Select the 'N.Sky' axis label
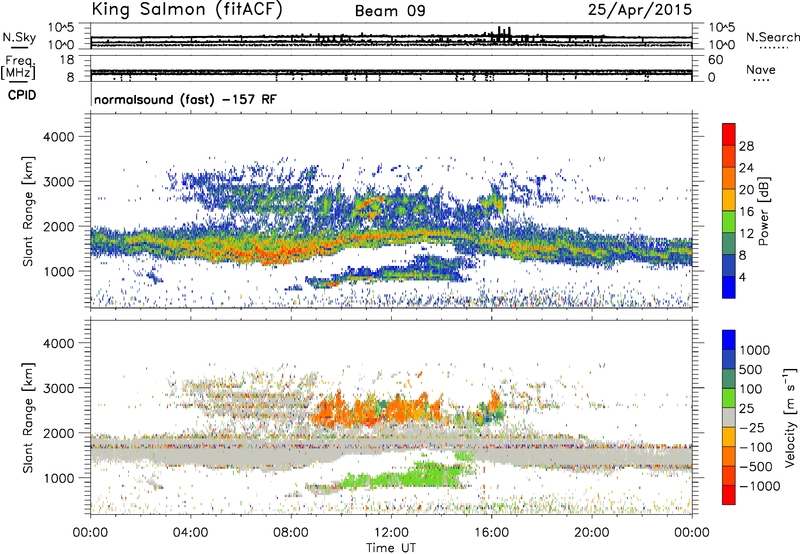800x554 pixels. click(x=19, y=38)
